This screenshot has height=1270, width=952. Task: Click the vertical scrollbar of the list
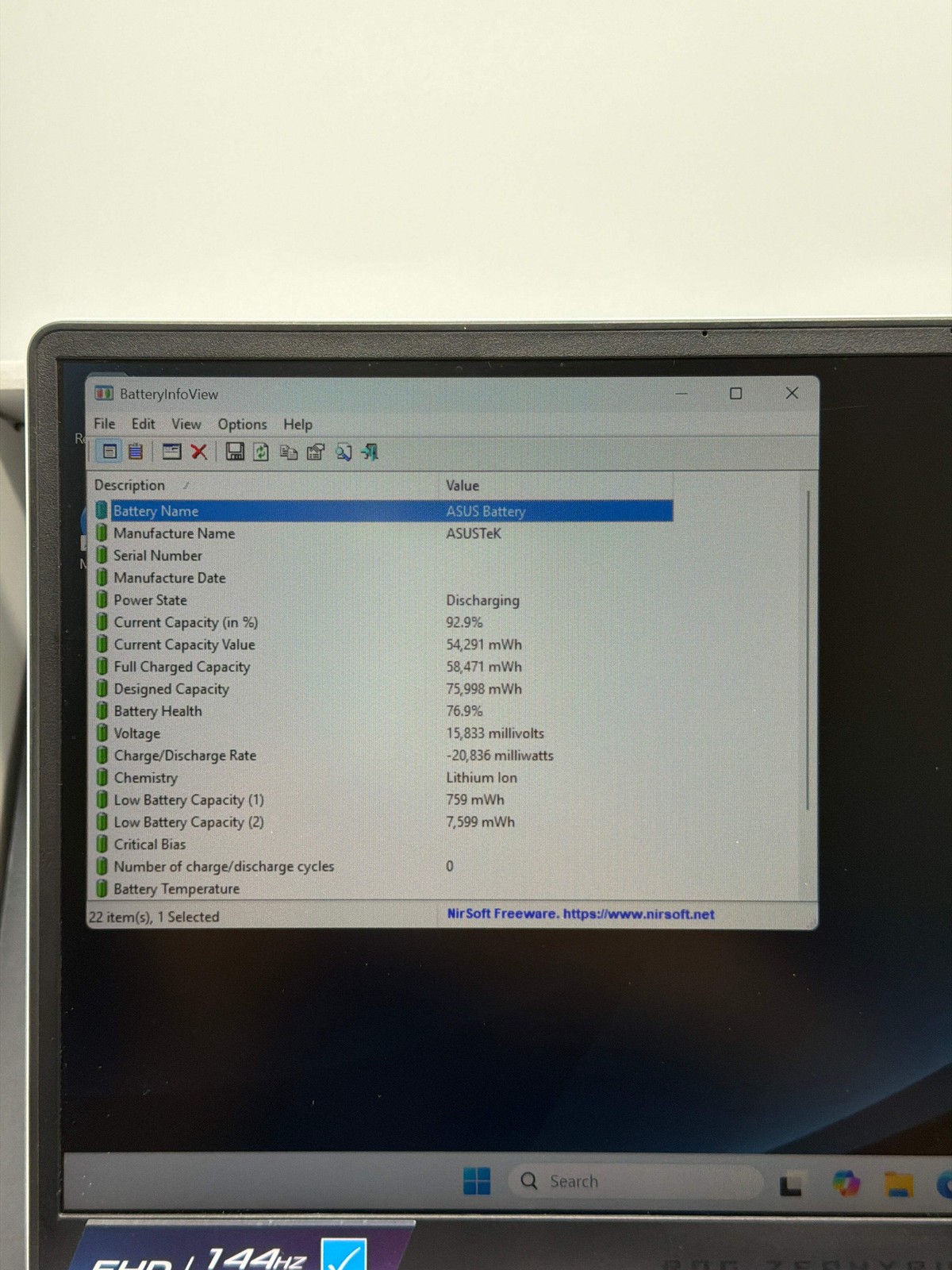(808, 651)
